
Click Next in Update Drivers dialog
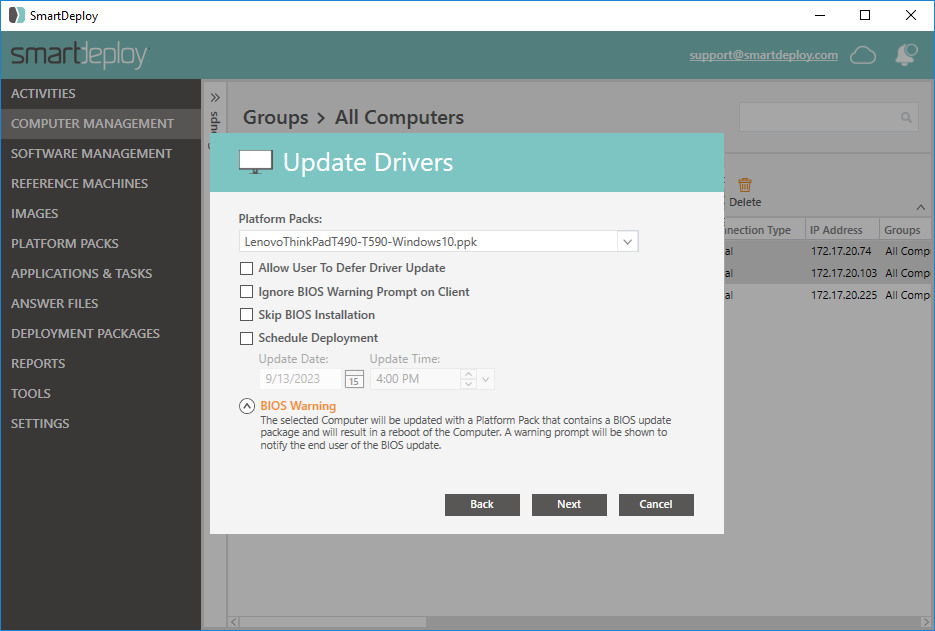click(x=569, y=505)
